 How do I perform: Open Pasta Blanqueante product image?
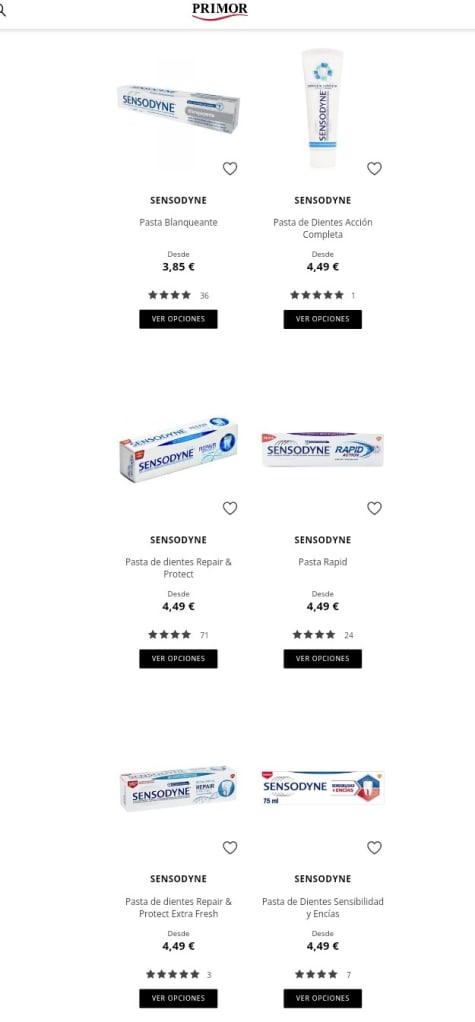pos(179,108)
